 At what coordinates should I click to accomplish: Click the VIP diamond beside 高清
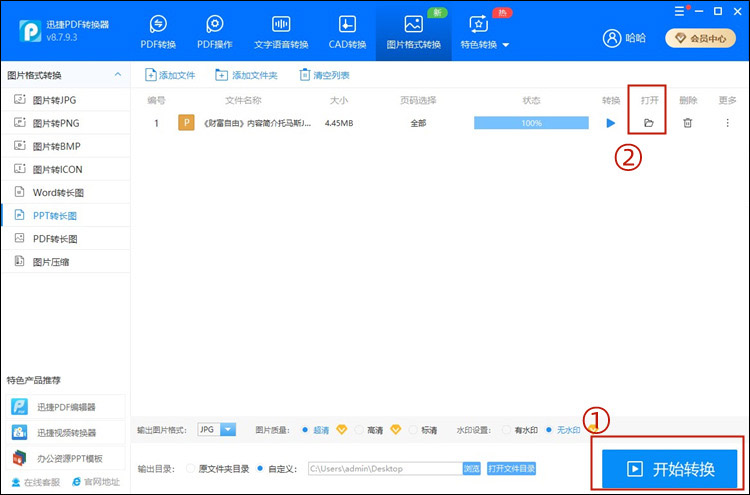pyautogui.click(x=395, y=429)
